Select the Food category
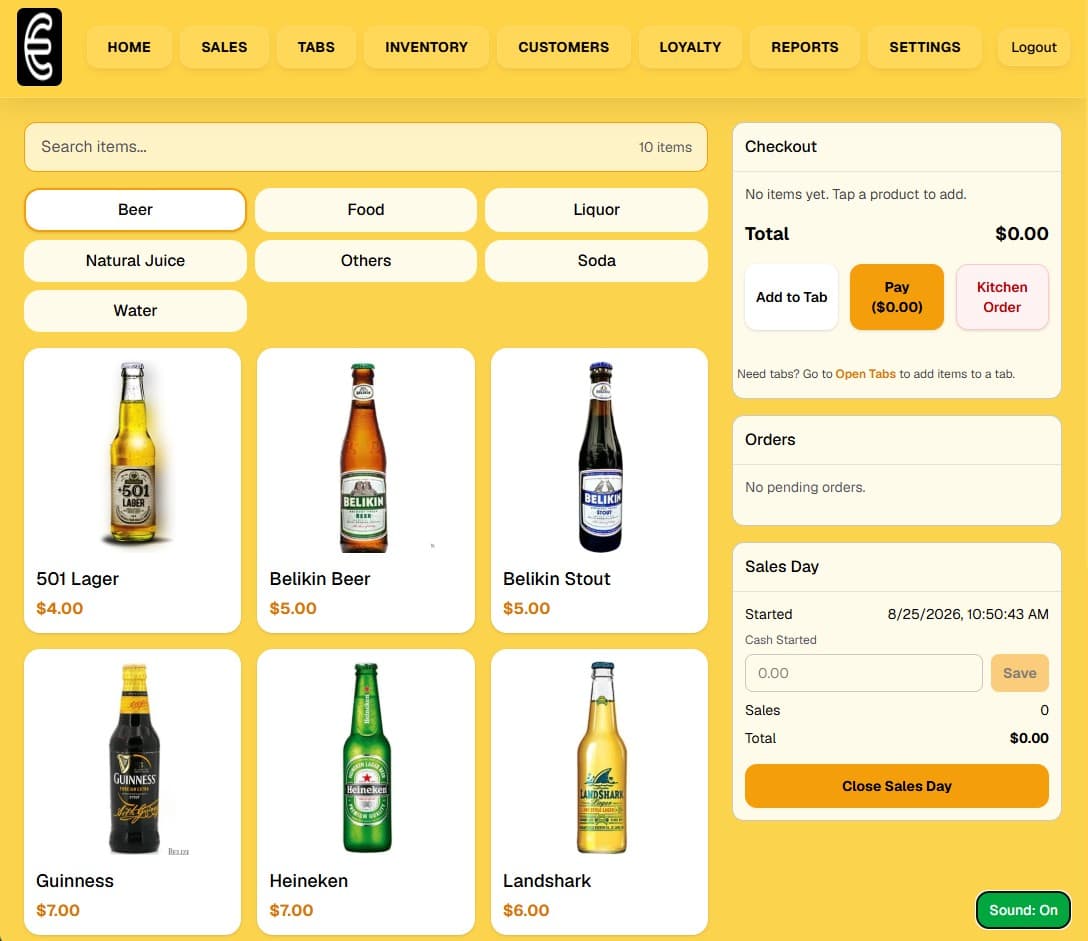 tap(366, 210)
